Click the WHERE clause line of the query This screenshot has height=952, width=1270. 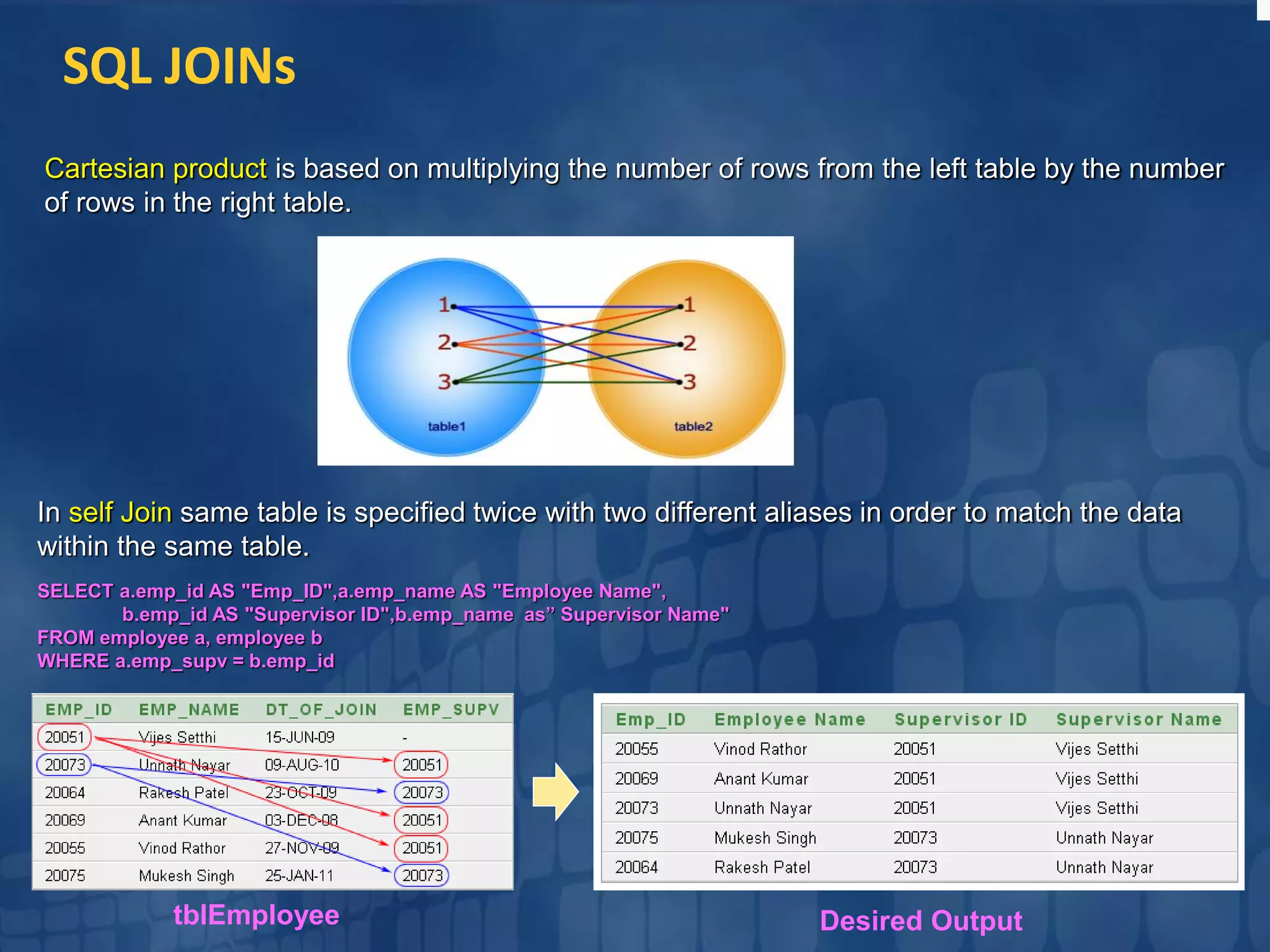click(185, 661)
